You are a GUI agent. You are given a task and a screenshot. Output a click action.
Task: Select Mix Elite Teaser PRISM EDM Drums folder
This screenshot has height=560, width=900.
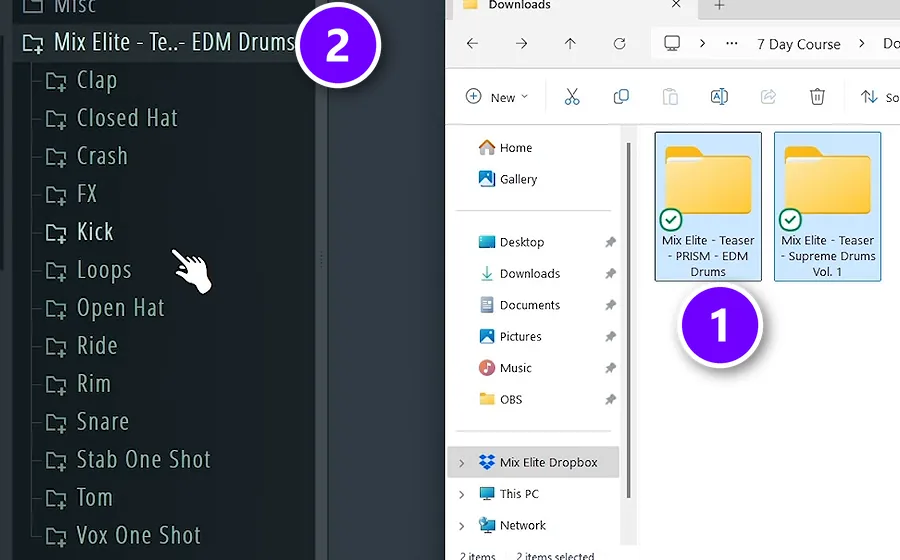coord(708,207)
